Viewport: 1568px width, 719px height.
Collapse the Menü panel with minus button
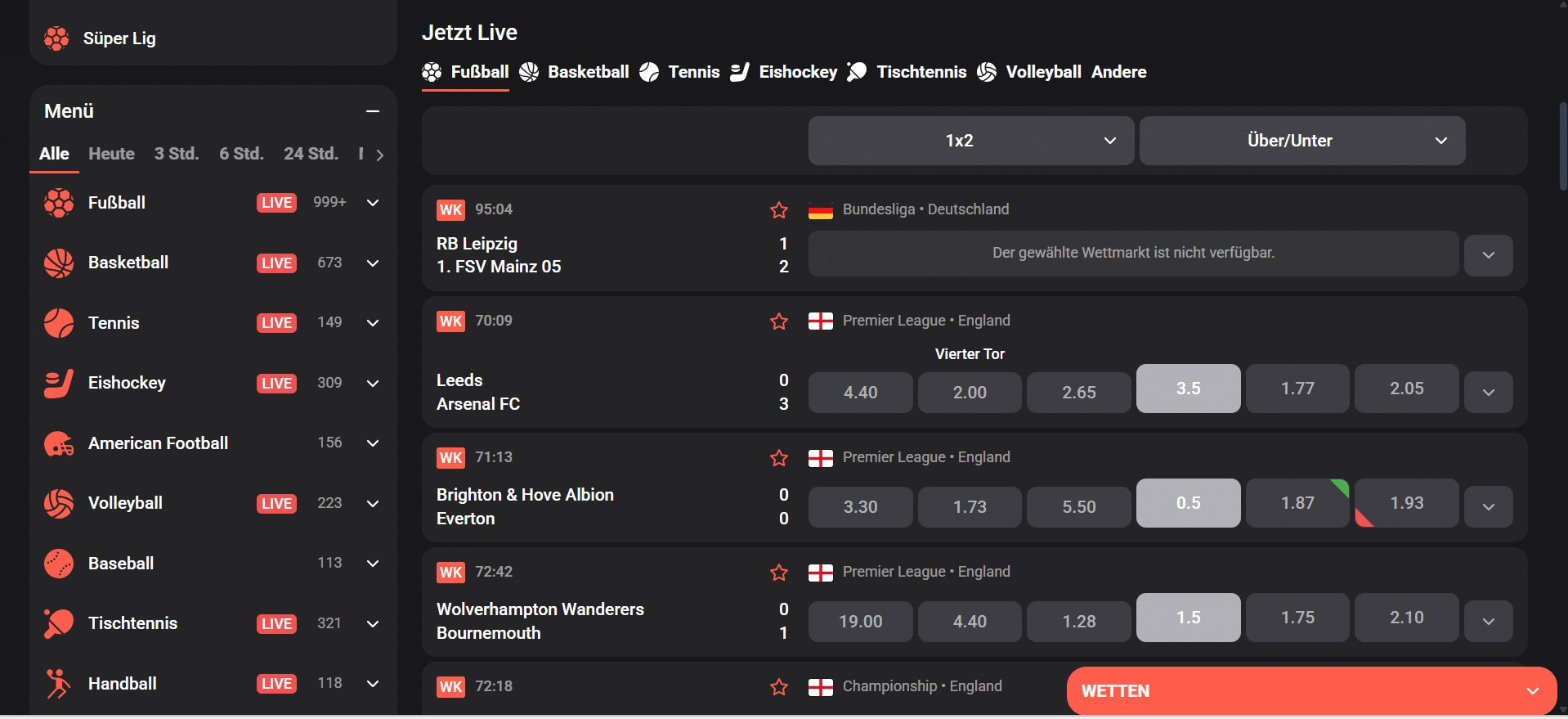coord(373,111)
